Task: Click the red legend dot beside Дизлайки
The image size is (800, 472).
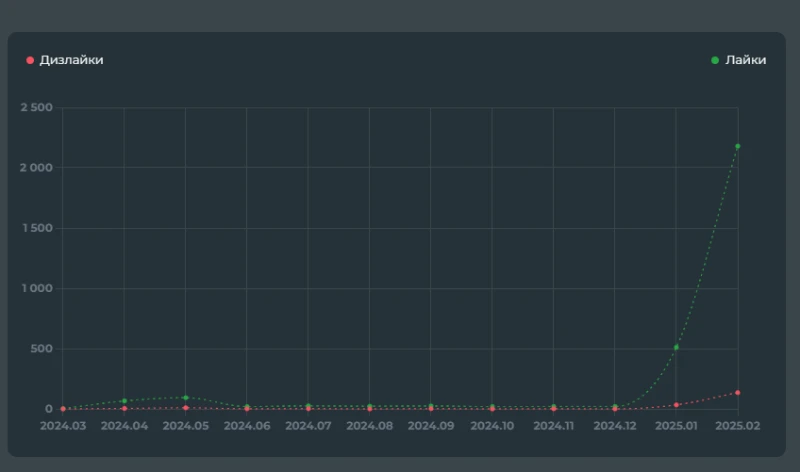Action: (30, 60)
